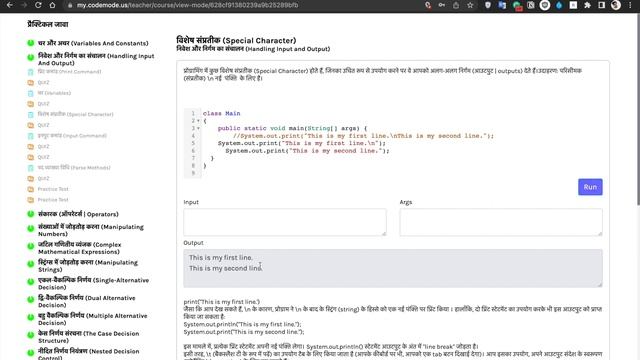This screenshot has width=640, height=360.
Task: Expand the Dual Alternative Decision chapter
Action: [x=87, y=301]
